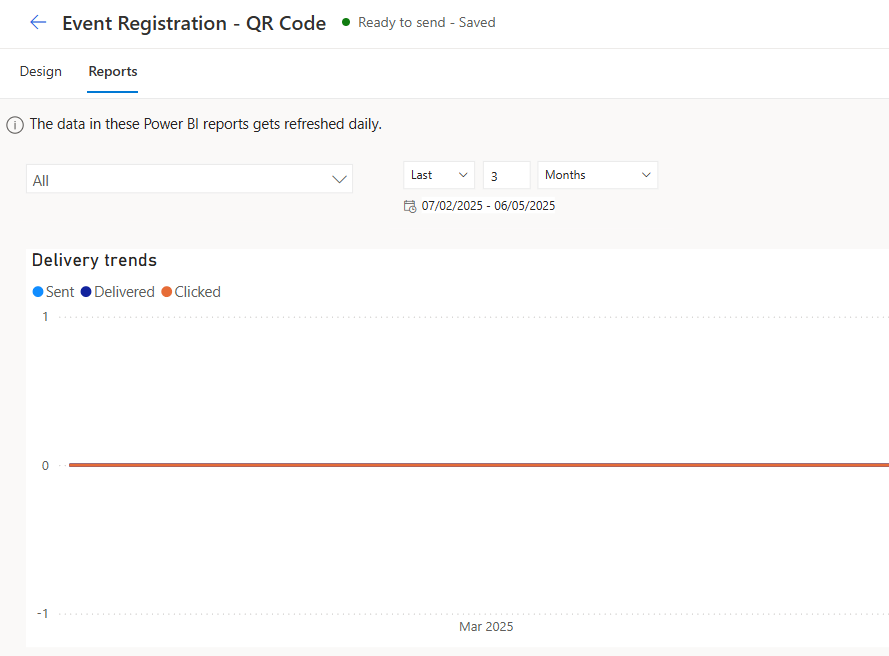Viewport: 889px width, 656px height.
Task: Click the orange trend line in chart
Action: (478, 465)
